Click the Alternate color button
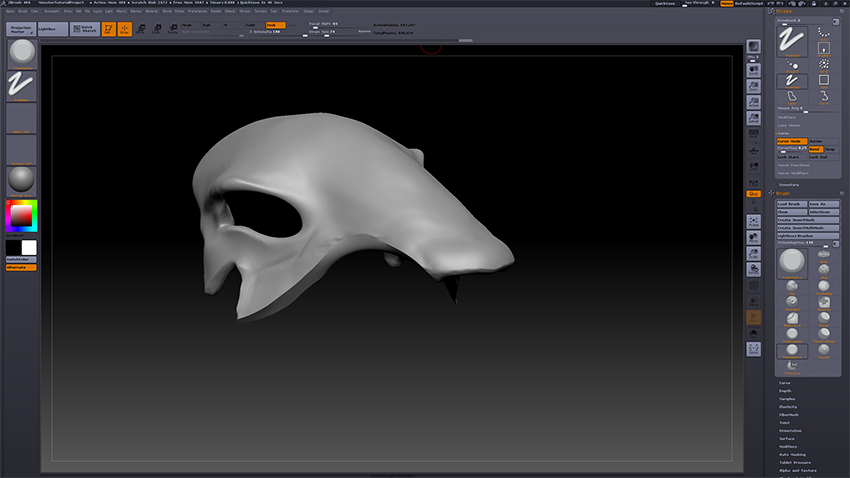Screen dimensions: 850x478 20,267
